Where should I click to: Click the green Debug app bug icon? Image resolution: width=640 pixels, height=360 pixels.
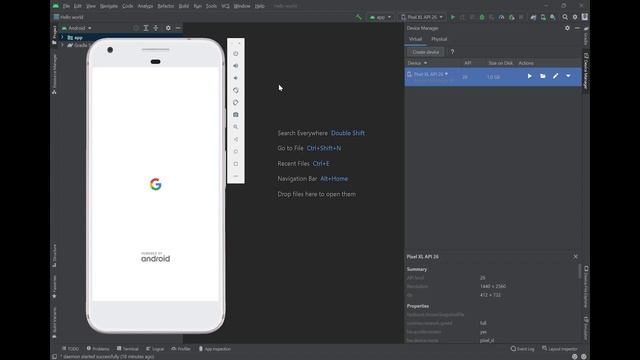click(482, 17)
